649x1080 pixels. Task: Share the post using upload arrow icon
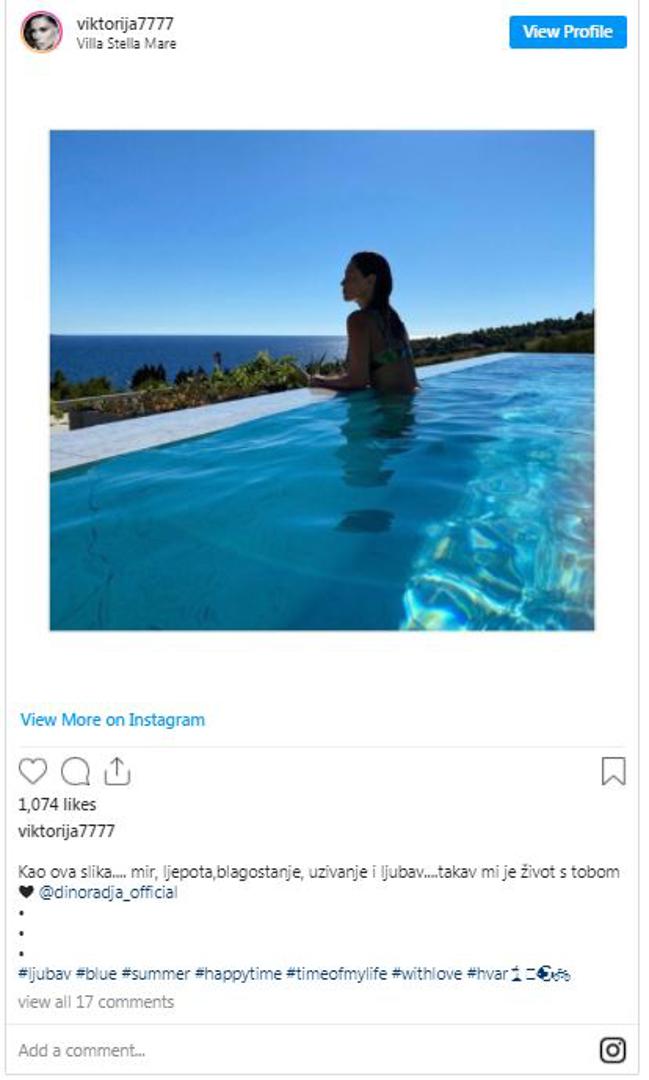click(117, 771)
